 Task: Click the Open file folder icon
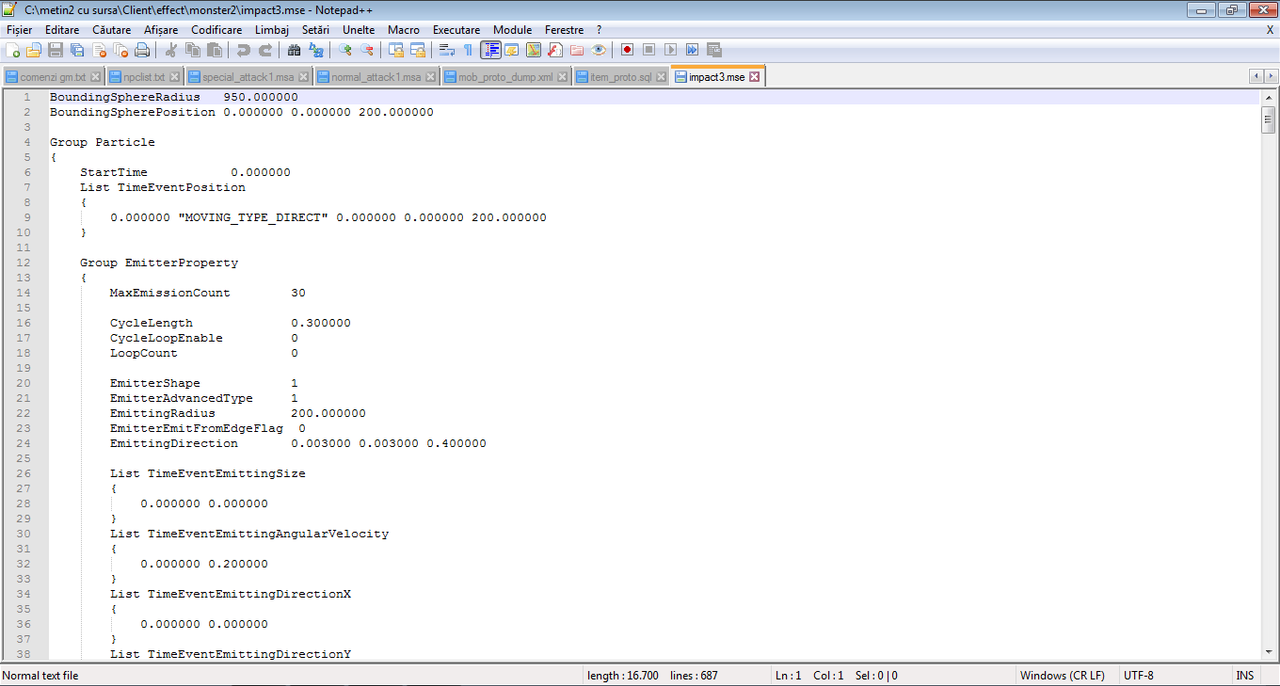pyautogui.click(x=34, y=50)
